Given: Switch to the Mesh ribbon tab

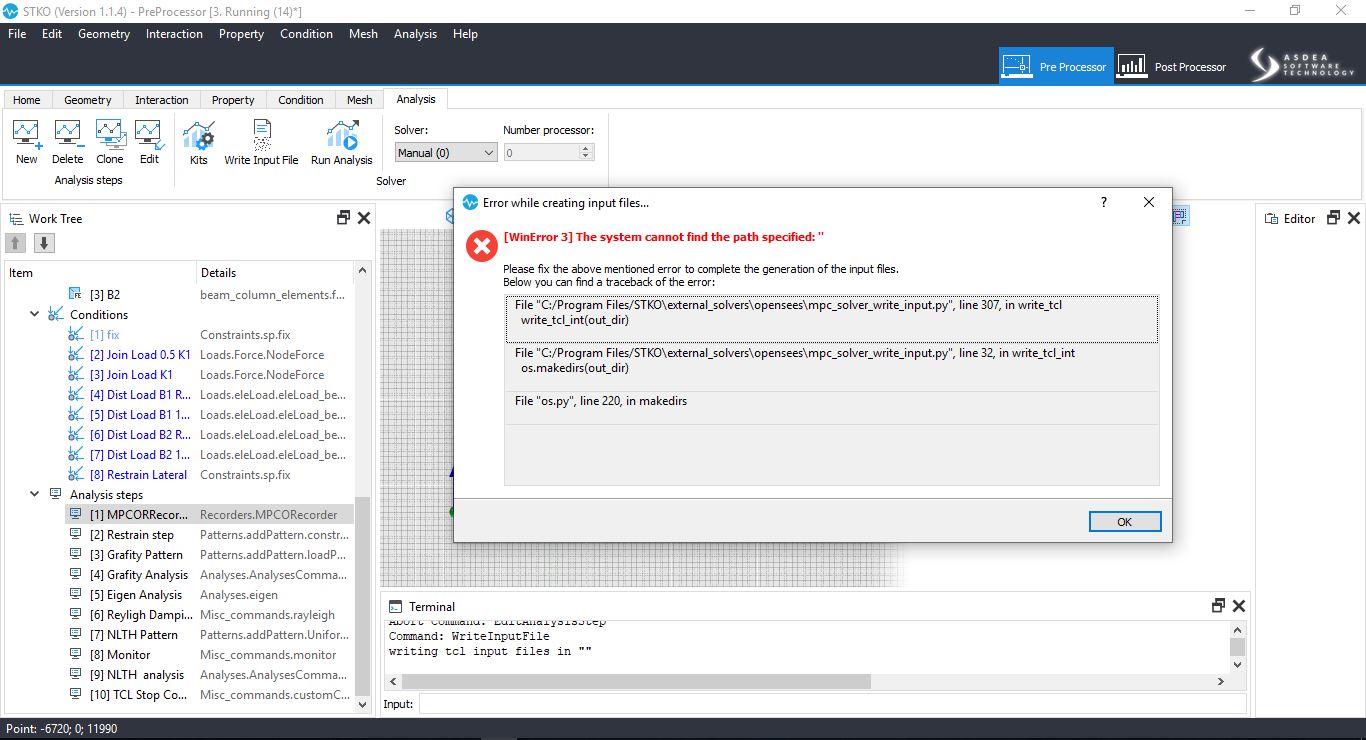Looking at the screenshot, I should tap(360, 100).
